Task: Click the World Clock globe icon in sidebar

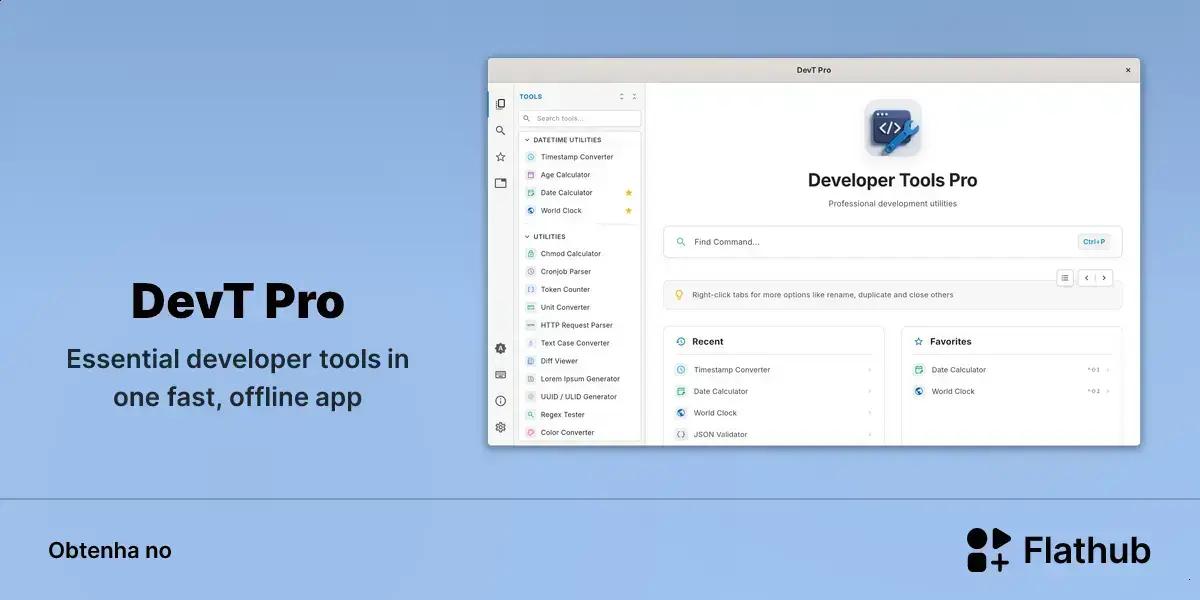Action: 531,211
